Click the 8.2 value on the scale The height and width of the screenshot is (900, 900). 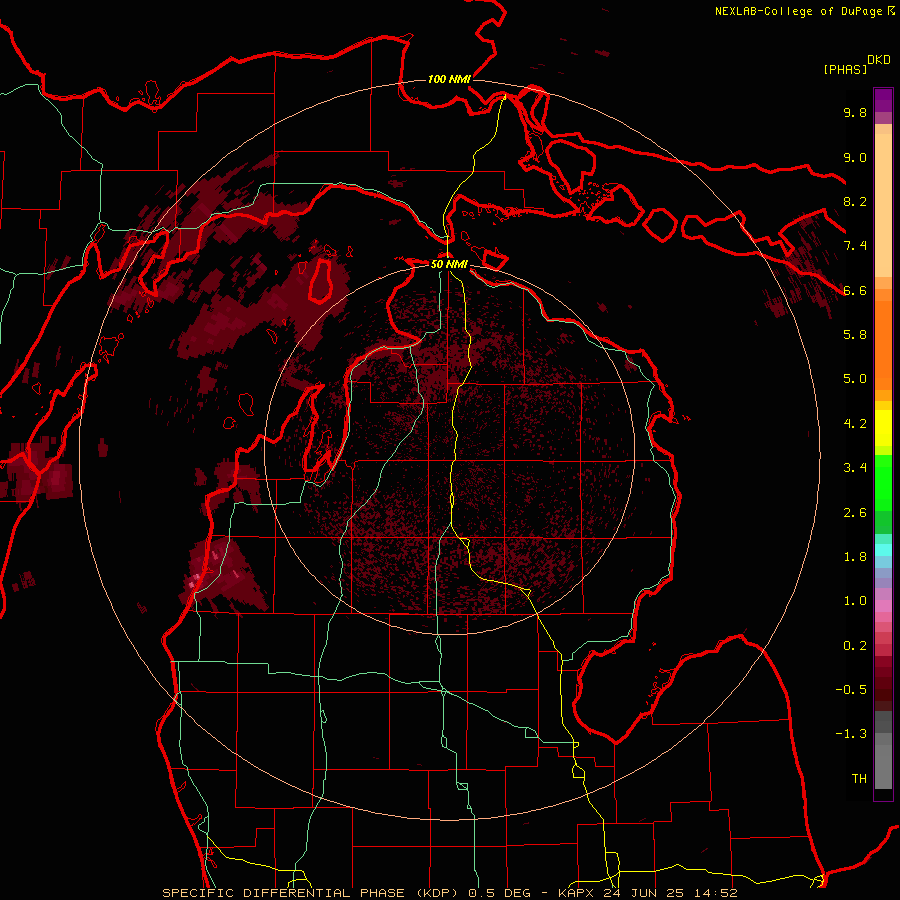(x=855, y=201)
